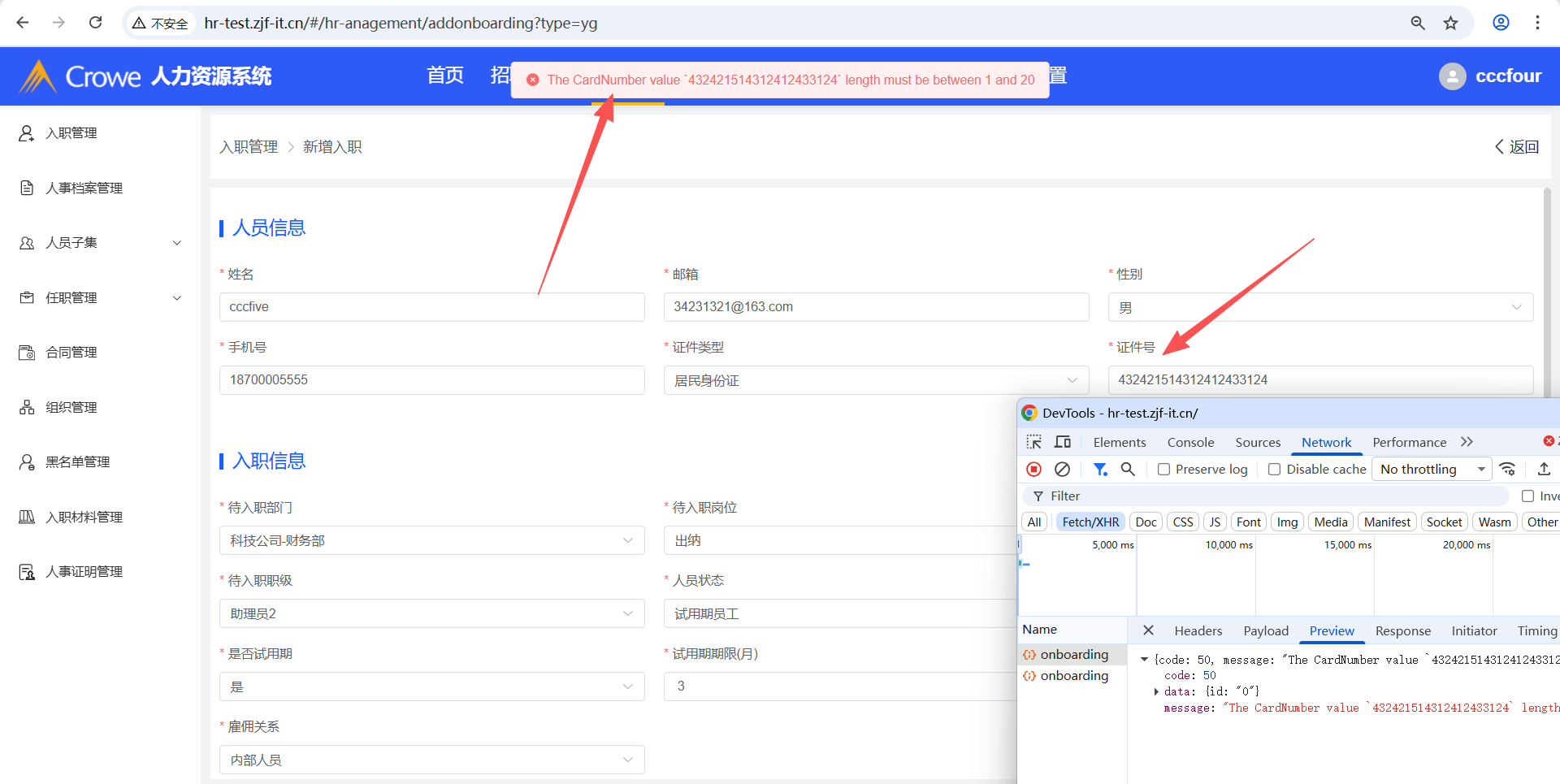
Task: Enable the Preserve log checkbox
Action: pos(1163,470)
